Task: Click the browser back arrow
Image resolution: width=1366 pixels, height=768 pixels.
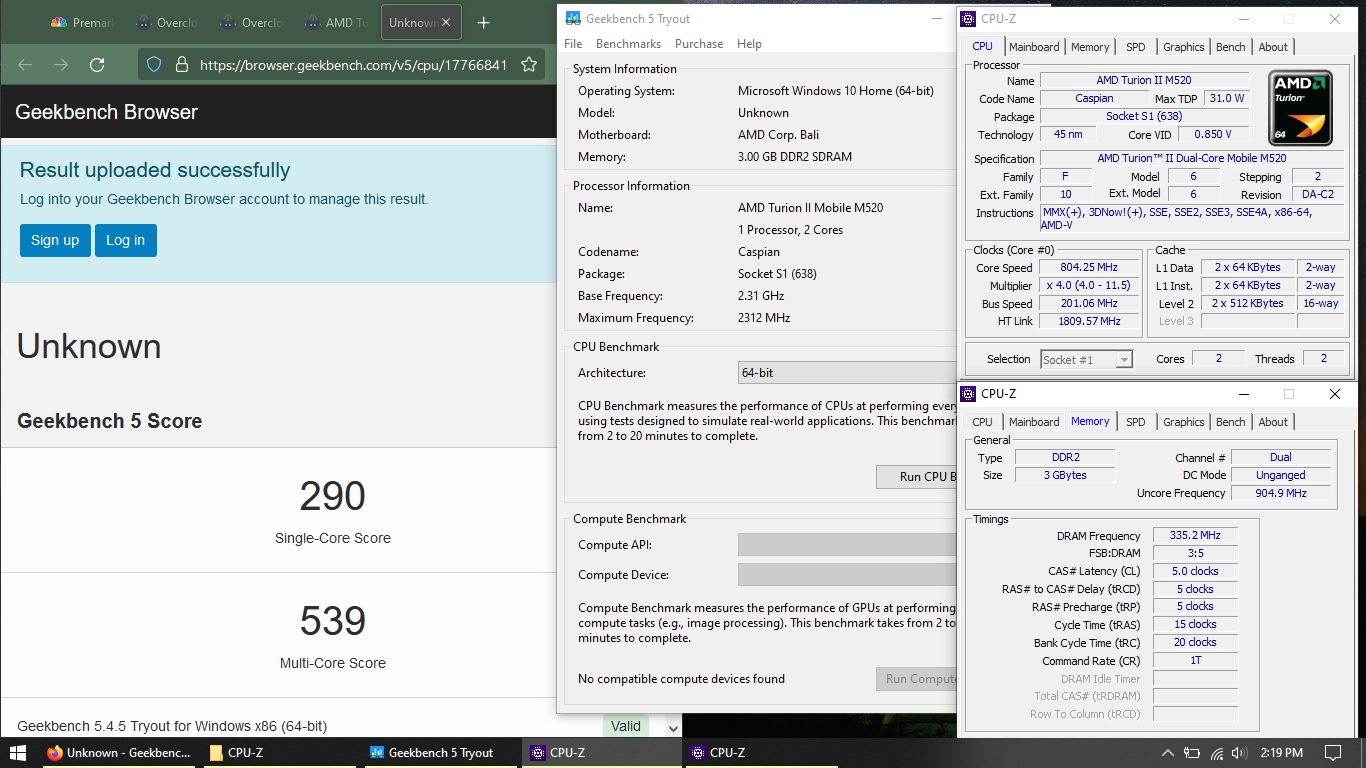Action: 25,65
